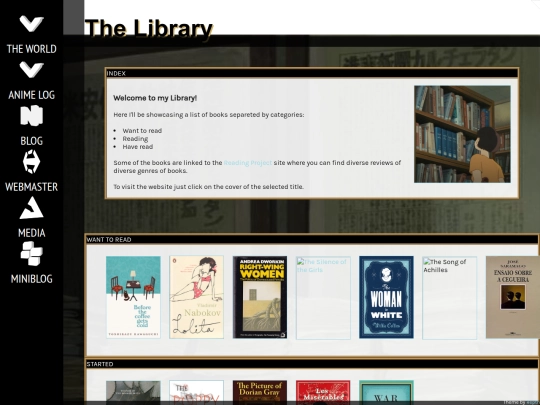Screen dimensions: 540x405
Task: Visit the Miniblog page
Action: (31, 279)
